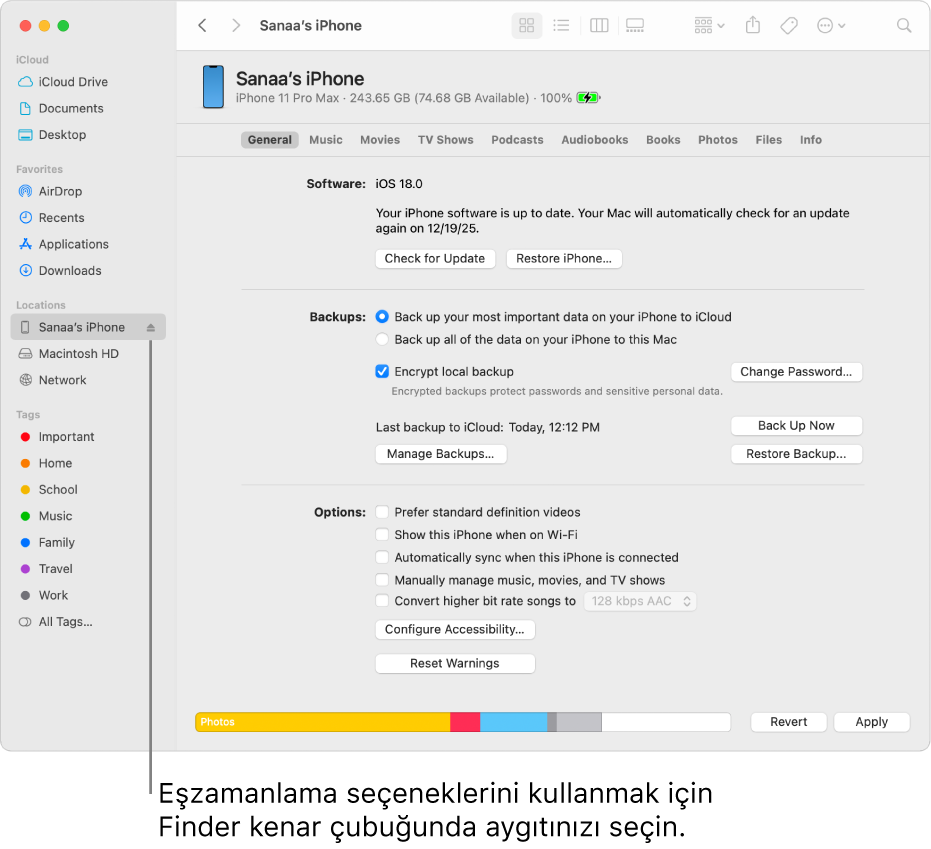The width and height of the screenshot is (931, 849).
Task: Click the light blue storage bar segment
Action: (x=514, y=722)
